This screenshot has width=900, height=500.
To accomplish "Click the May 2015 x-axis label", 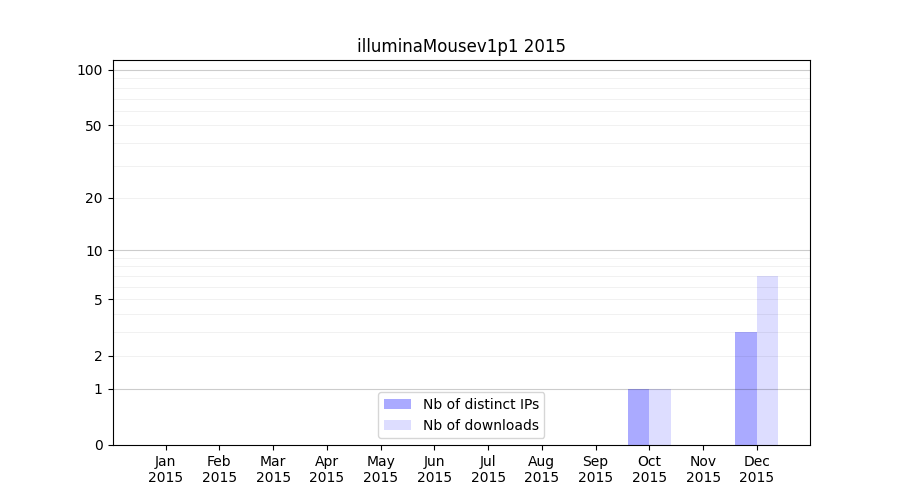I will pyautogui.click(x=381, y=469).
